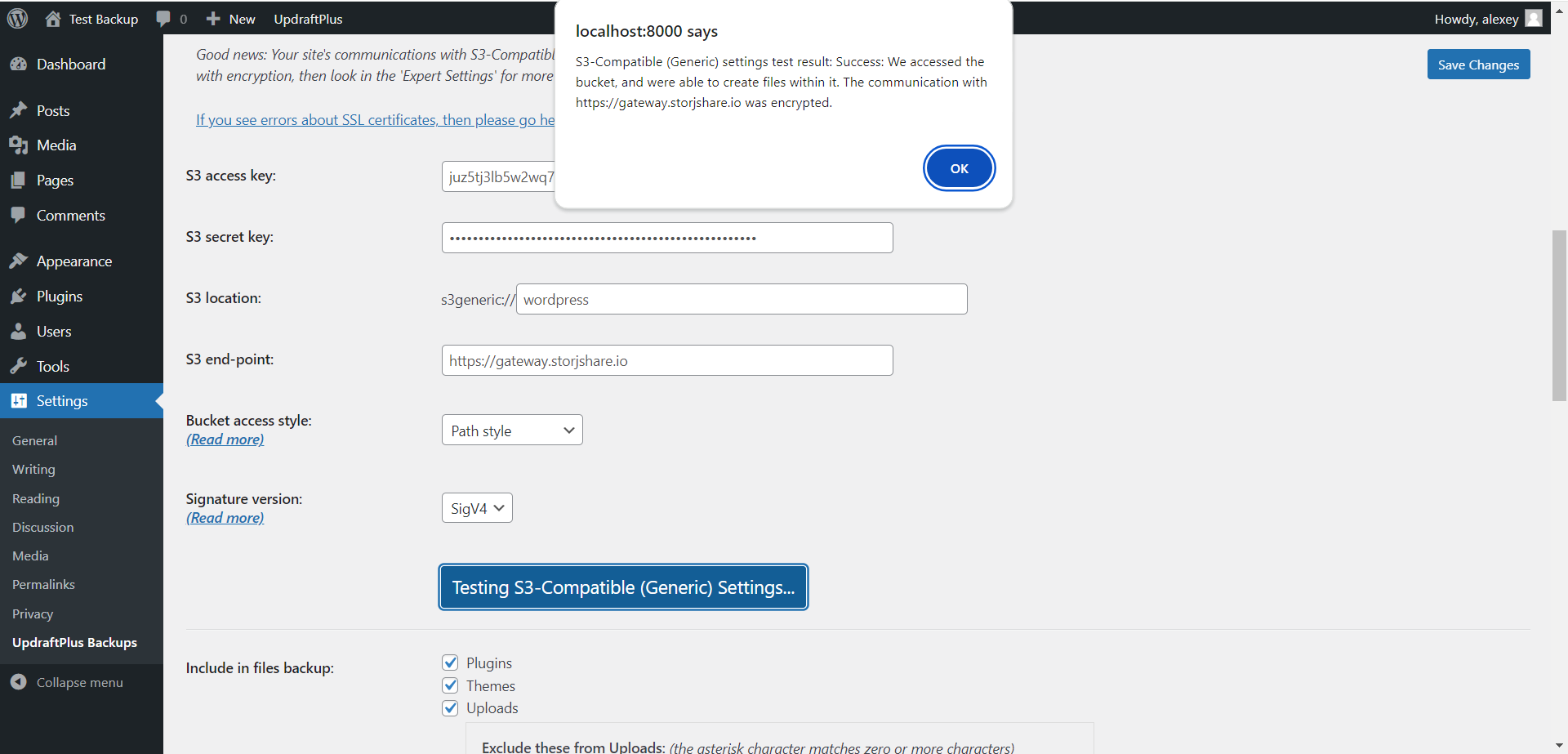Image resolution: width=1568 pixels, height=754 pixels.
Task: Open the Posts menu
Action: point(53,110)
